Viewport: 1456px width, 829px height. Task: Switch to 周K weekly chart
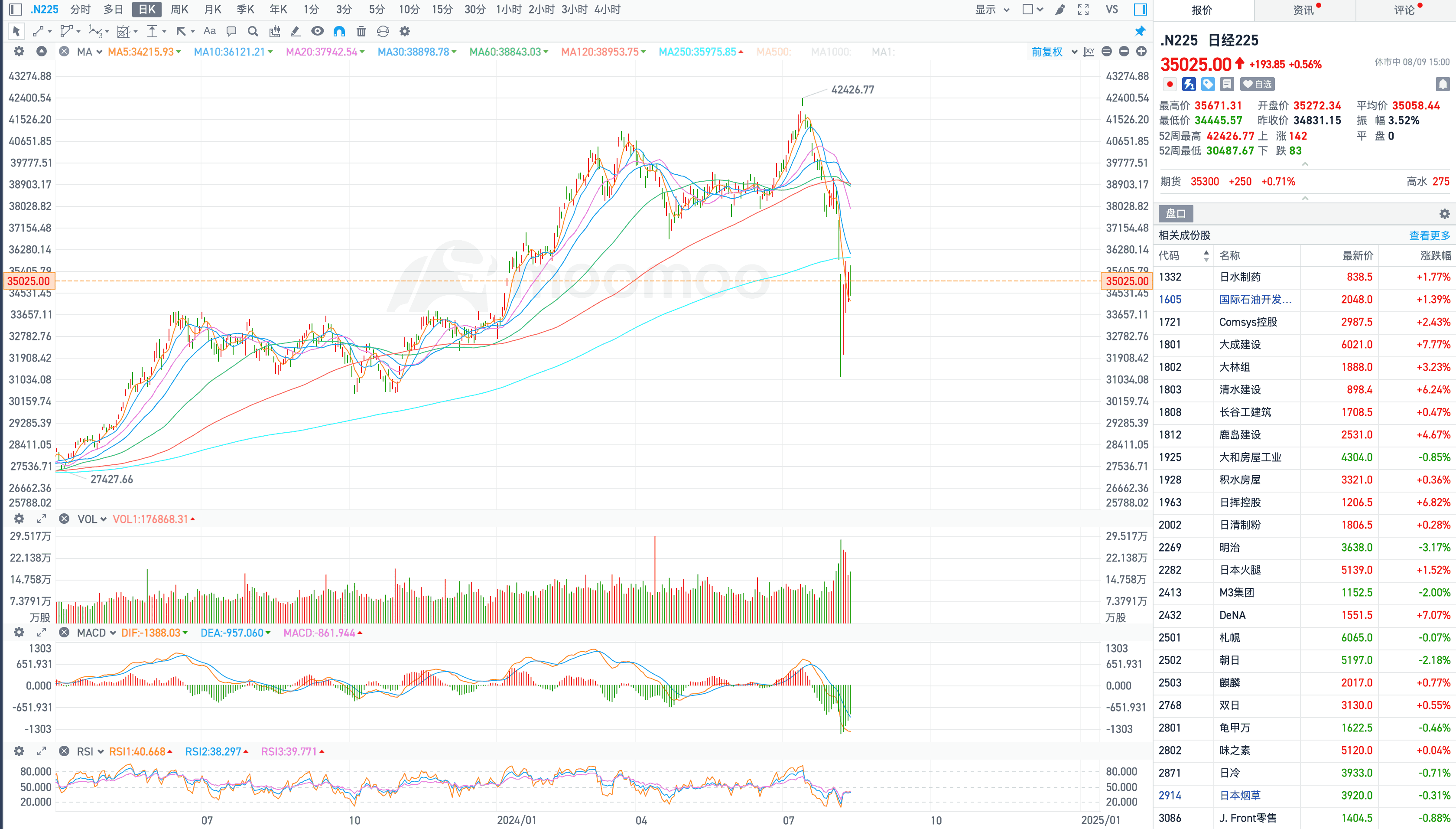(179, 10)
